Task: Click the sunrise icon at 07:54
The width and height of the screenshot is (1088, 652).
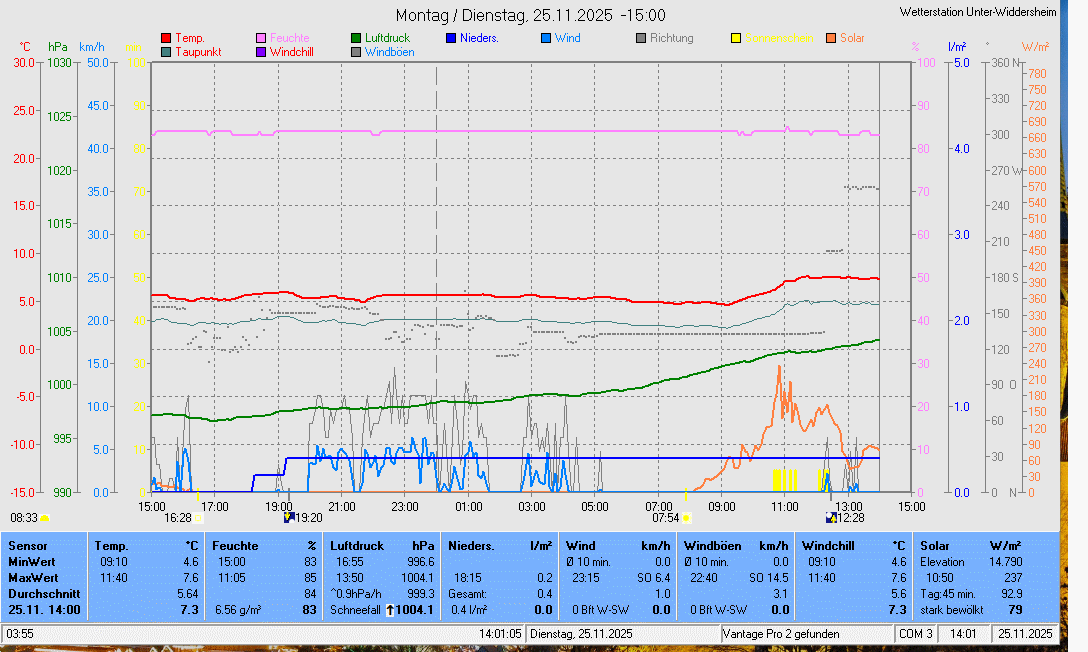Action: (687, 518)
